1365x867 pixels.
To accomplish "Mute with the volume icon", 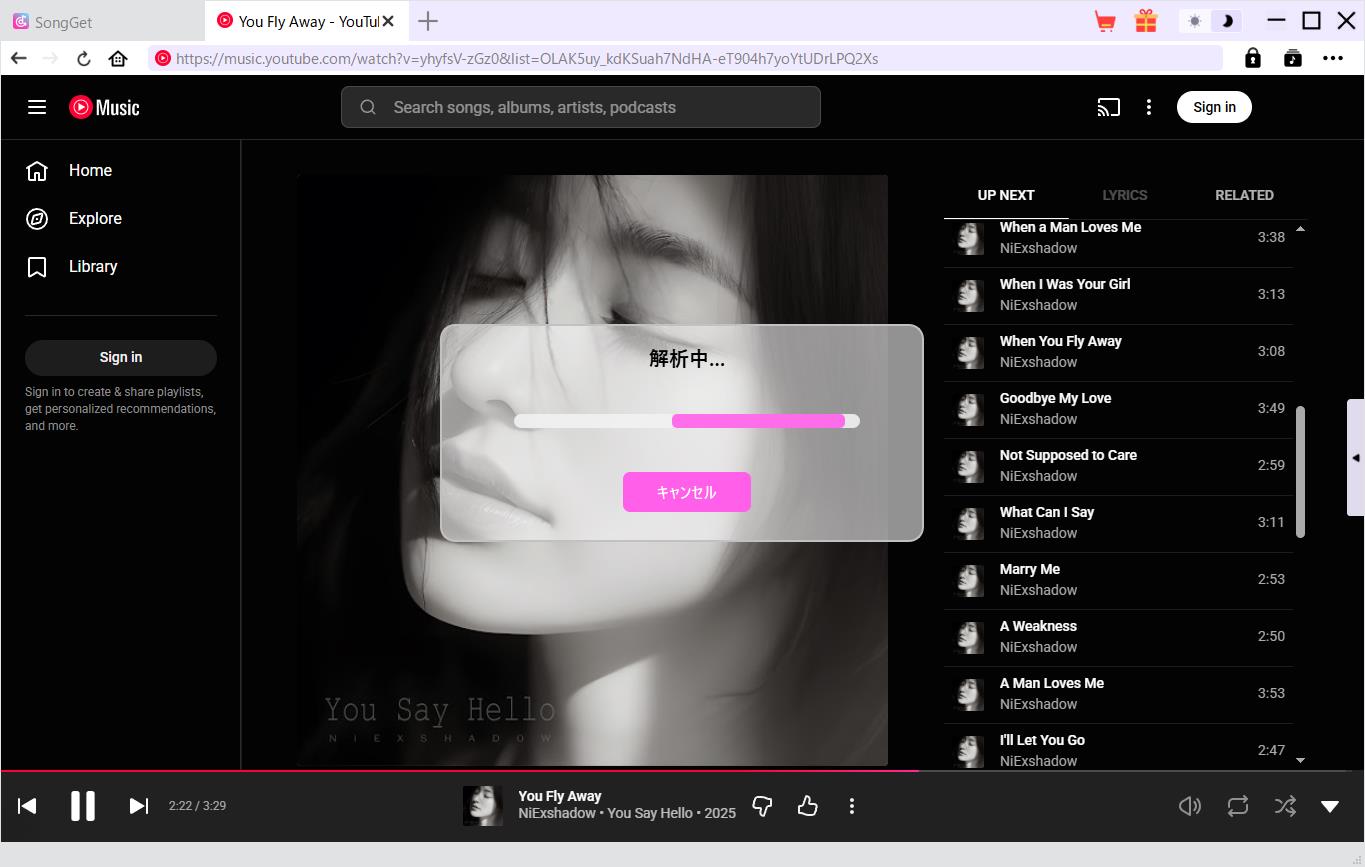I will [x=1190, y=805].
